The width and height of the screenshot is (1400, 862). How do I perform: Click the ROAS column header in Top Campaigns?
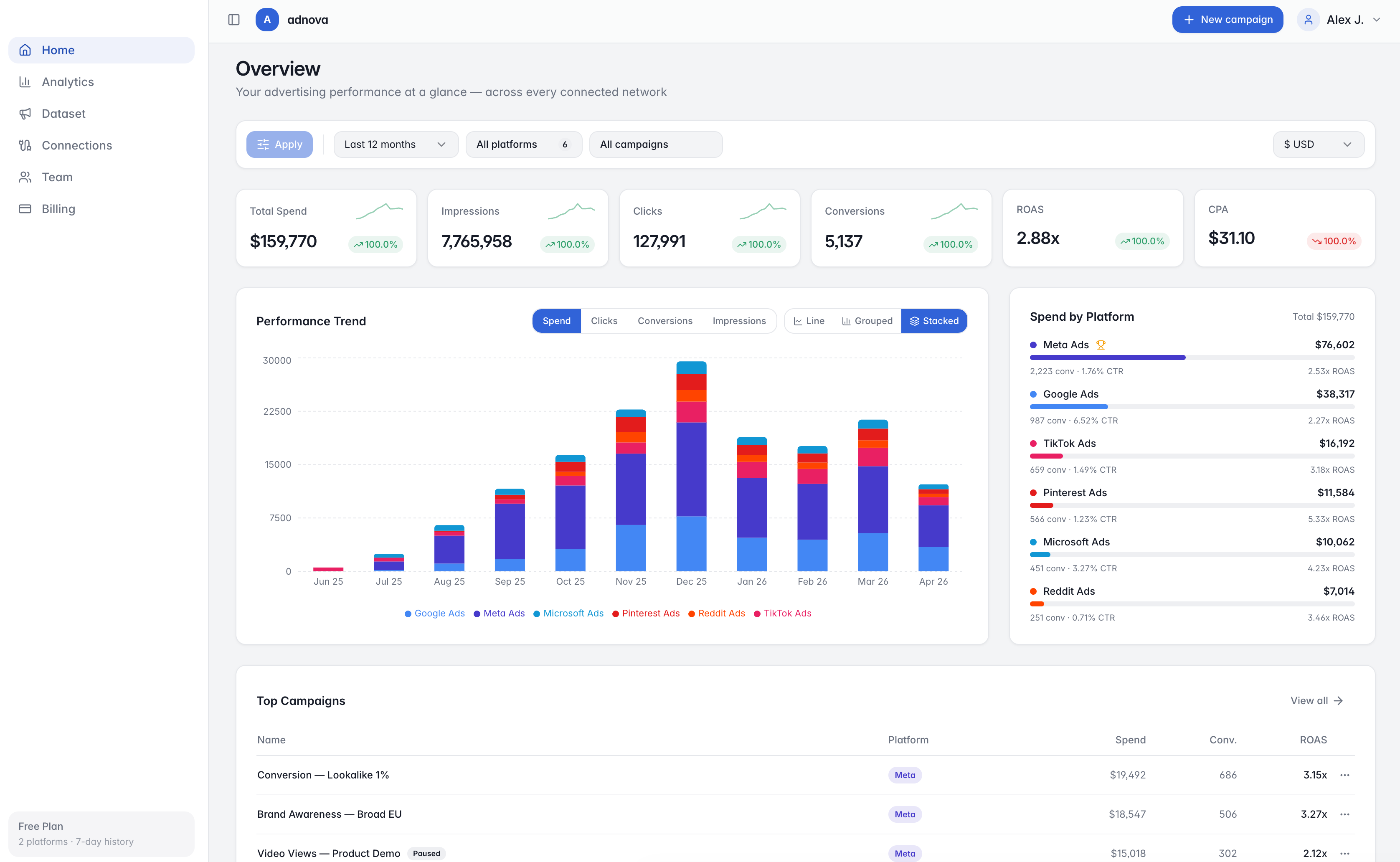[x=1313, y=740]
